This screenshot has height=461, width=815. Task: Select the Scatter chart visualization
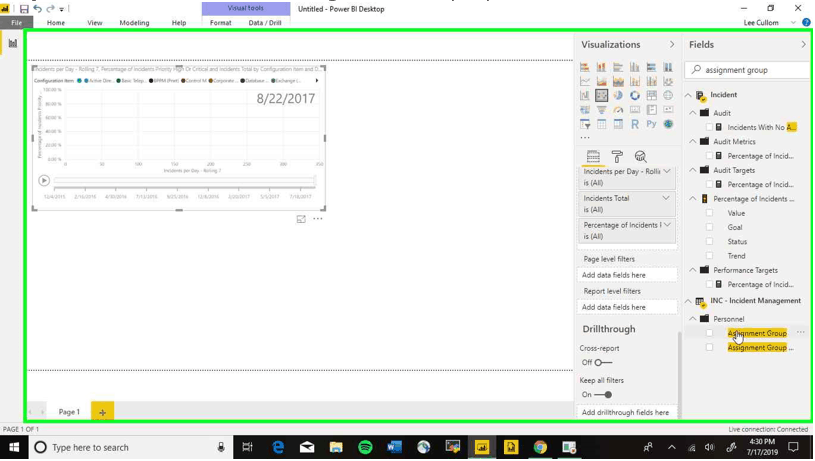tap(601, 96)
